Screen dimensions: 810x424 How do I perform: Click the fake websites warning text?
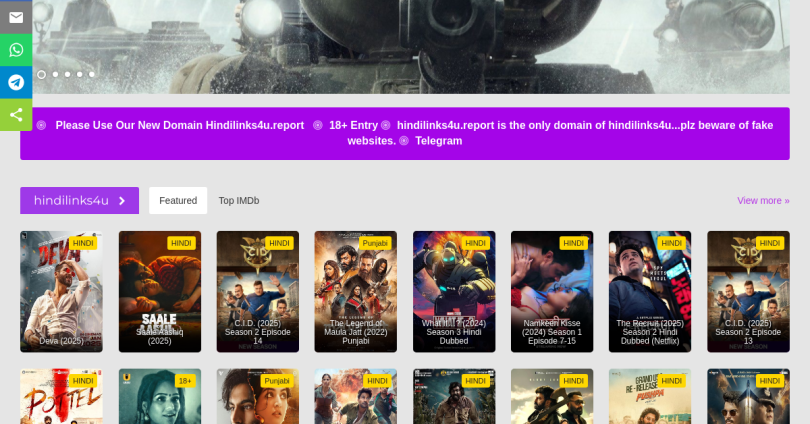click(559, 133)
